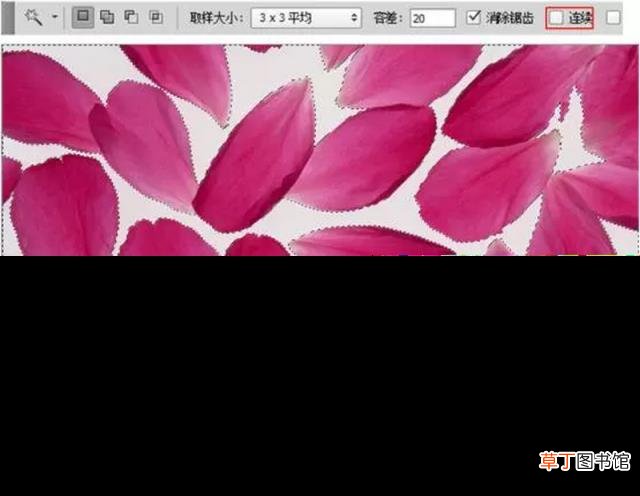Click the 容差 tolerance field showing 20
The height and width of the screenshot is (496, 640).
pos(433,18)
